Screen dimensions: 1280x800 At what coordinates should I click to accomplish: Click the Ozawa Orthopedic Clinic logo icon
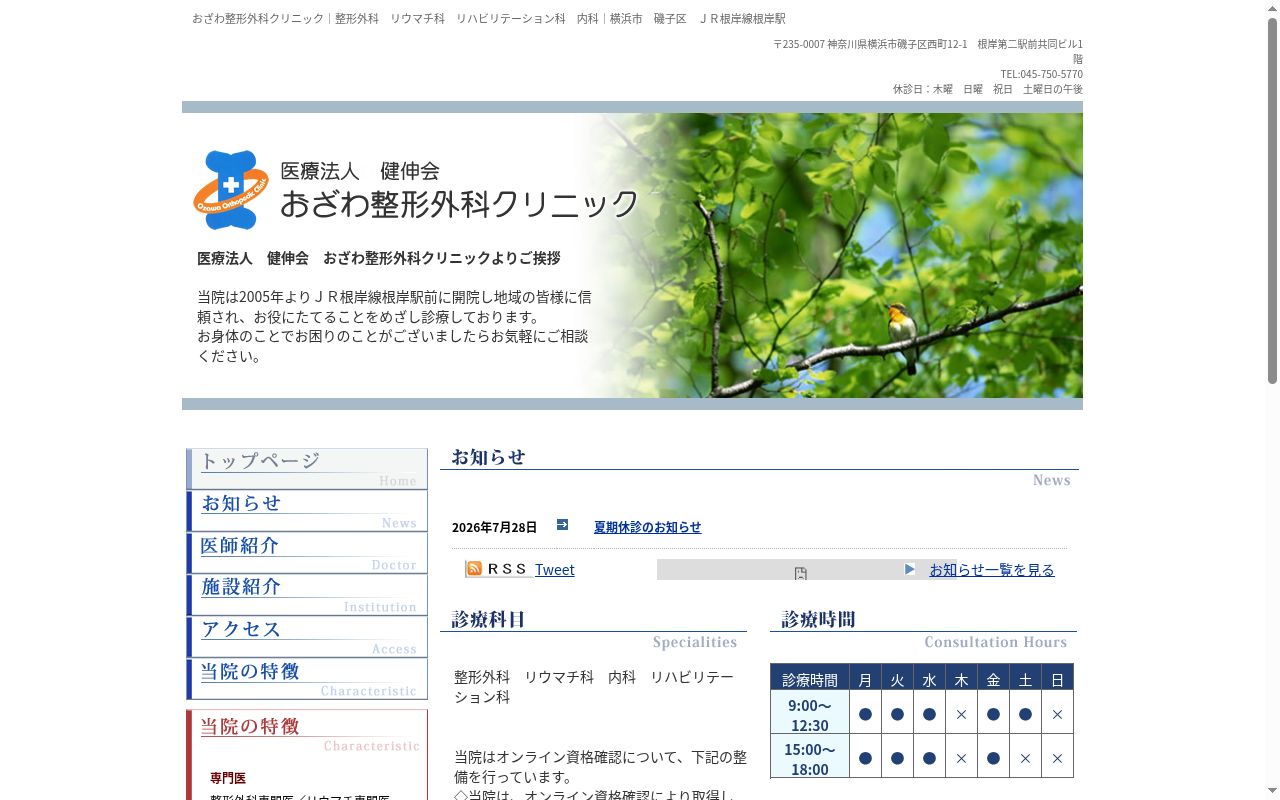click(x=231, y=190)
